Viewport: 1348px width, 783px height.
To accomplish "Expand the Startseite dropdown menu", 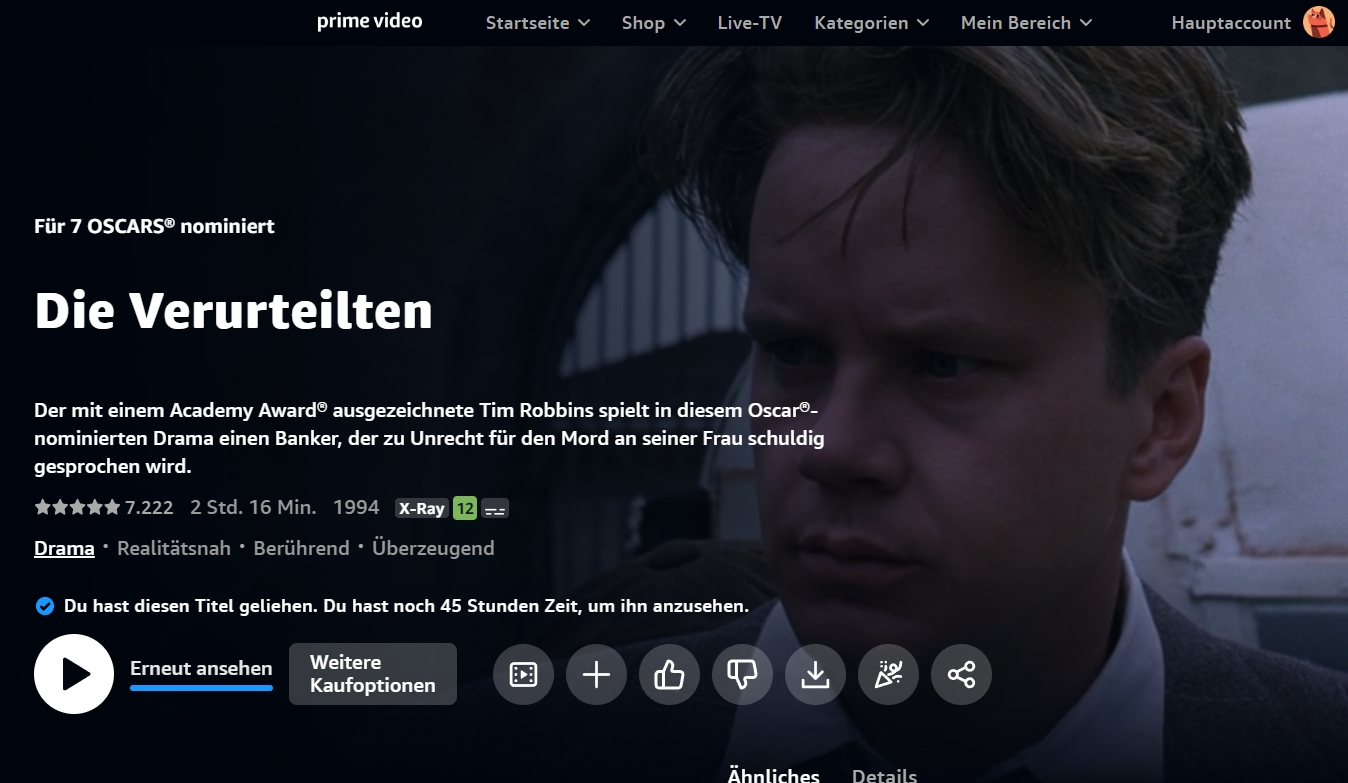I will coord(538,22).
